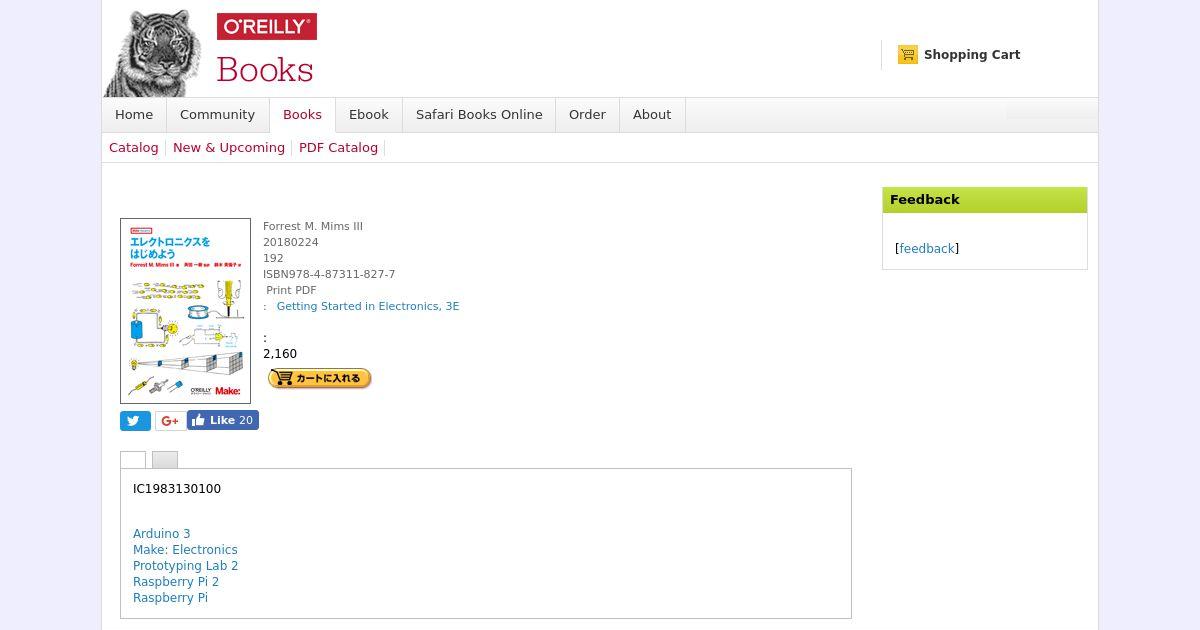Screen dimensions: 1200x630
Task: Open the About menu tab
Action: [x=652, y=115]
